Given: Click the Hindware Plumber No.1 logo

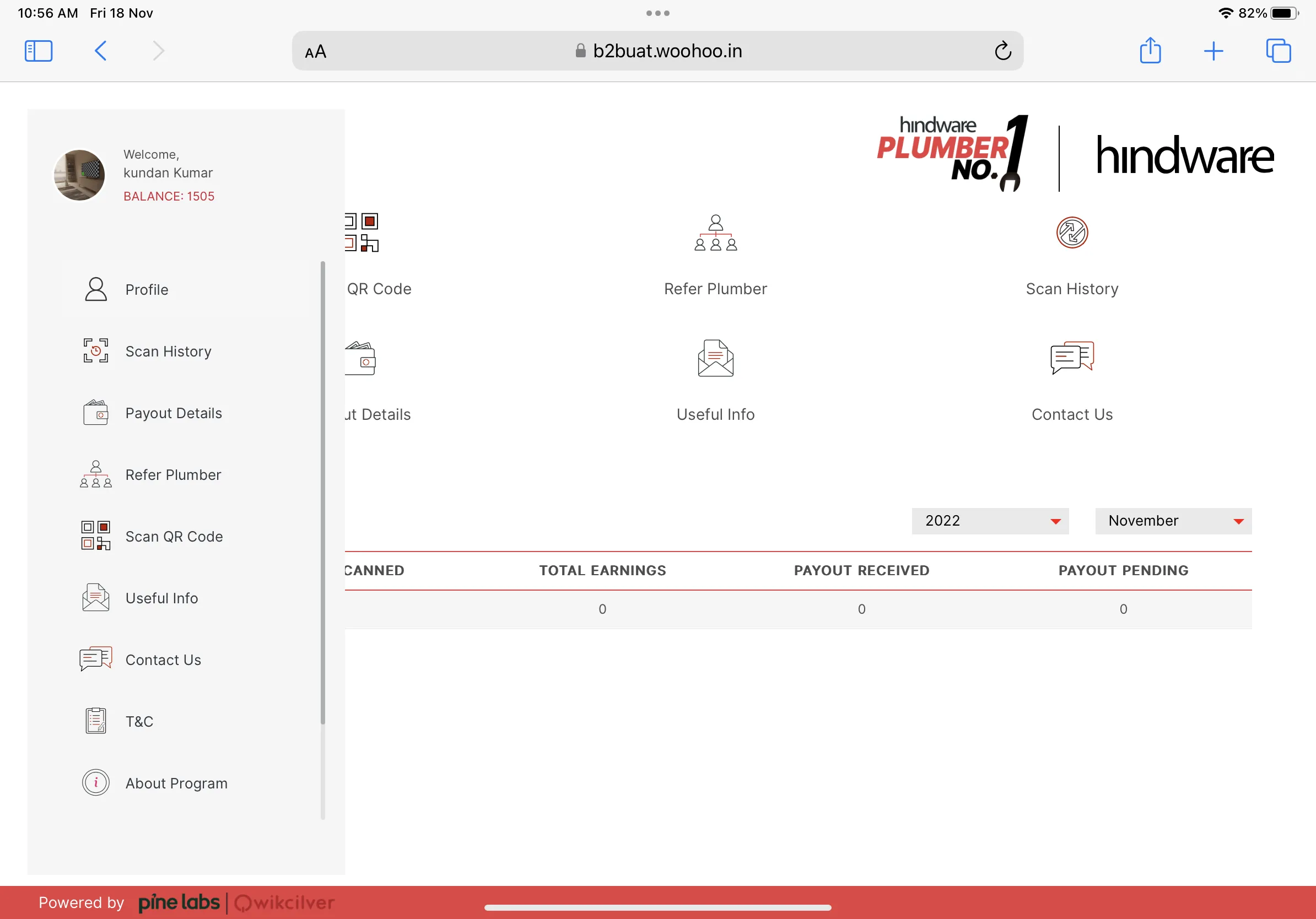Looking at the screenshot, I should point(952,153).
